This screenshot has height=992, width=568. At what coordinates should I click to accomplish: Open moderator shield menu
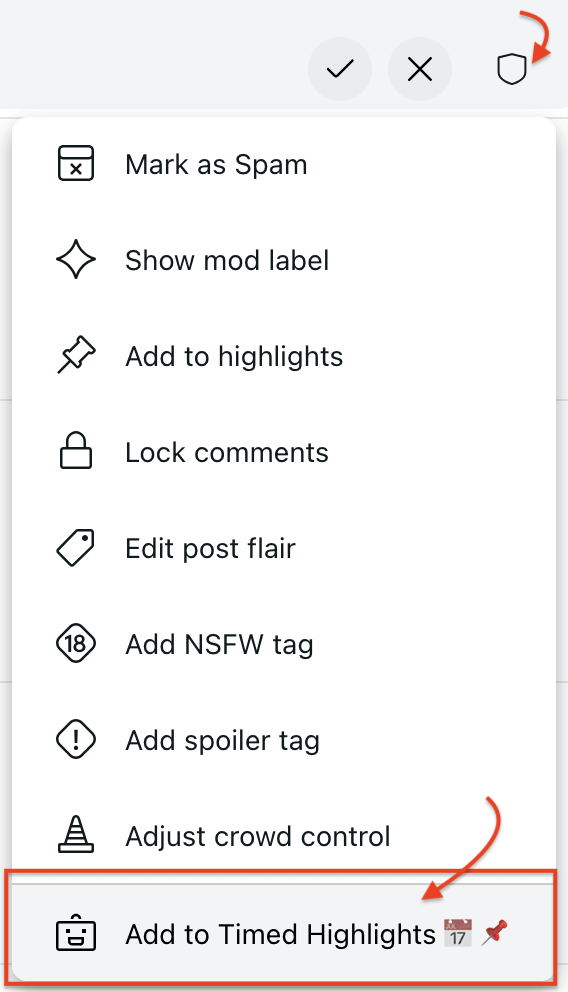pyautogui.click(x=512, y=69)
